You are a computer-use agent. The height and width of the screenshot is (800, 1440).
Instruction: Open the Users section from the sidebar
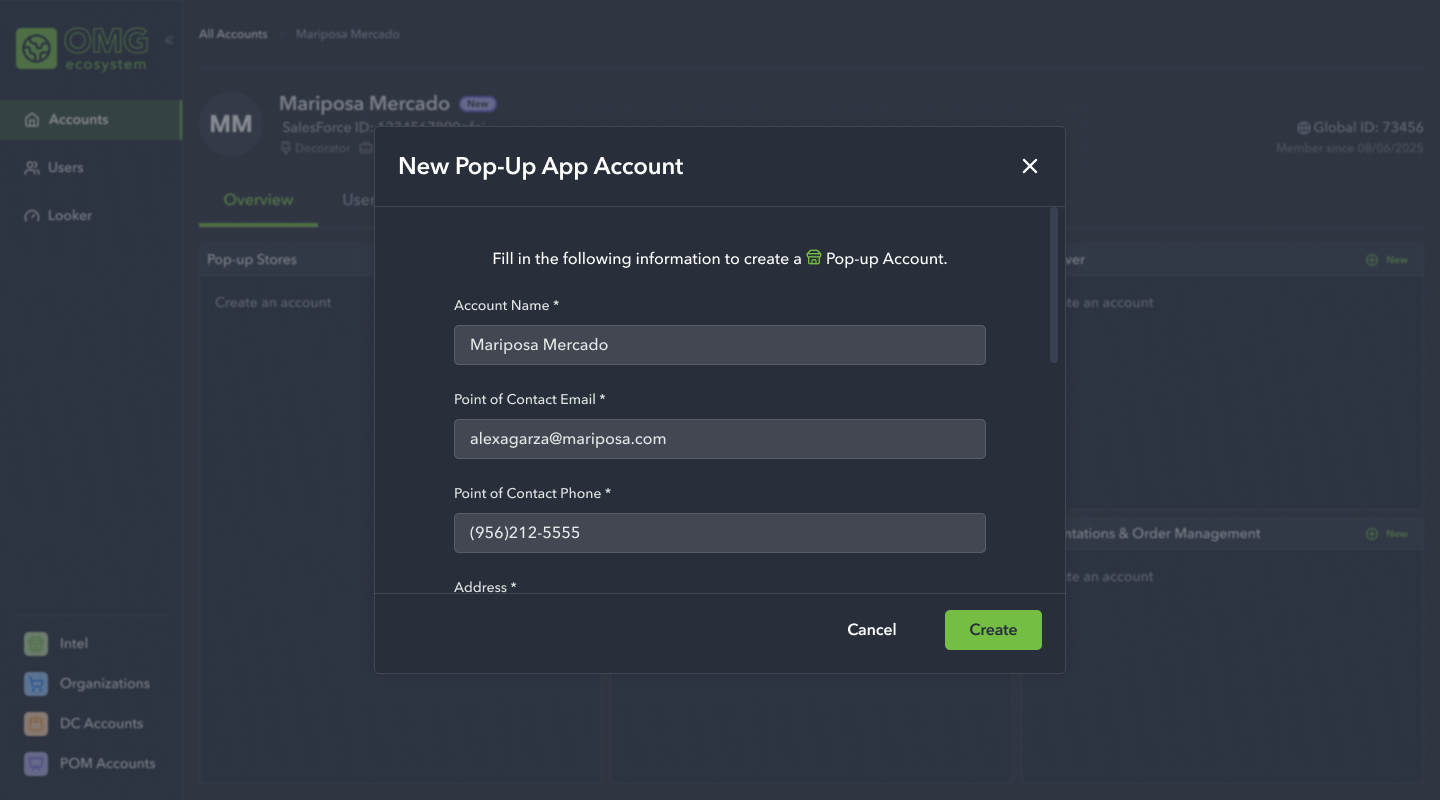click(x=33, y=167)
